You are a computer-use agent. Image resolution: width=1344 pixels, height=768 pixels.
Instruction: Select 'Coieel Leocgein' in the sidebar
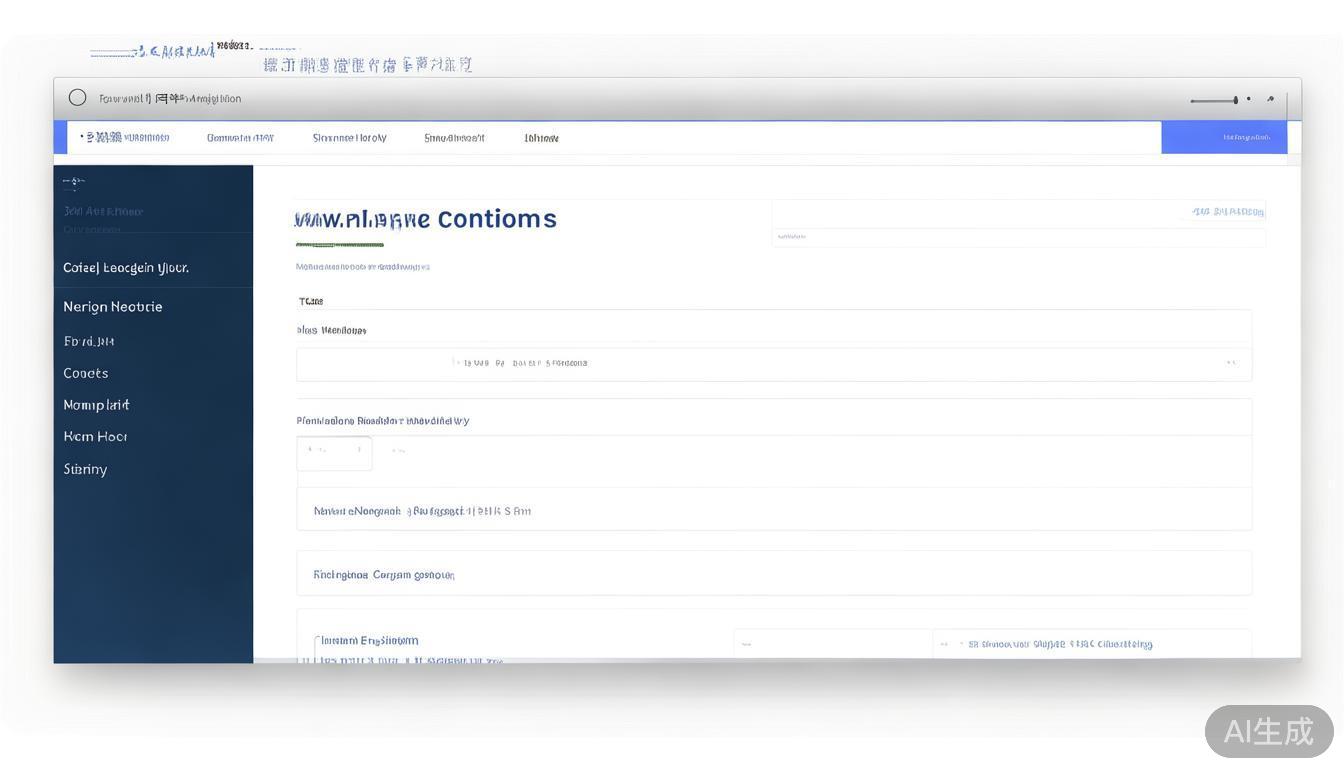(126, 268)
